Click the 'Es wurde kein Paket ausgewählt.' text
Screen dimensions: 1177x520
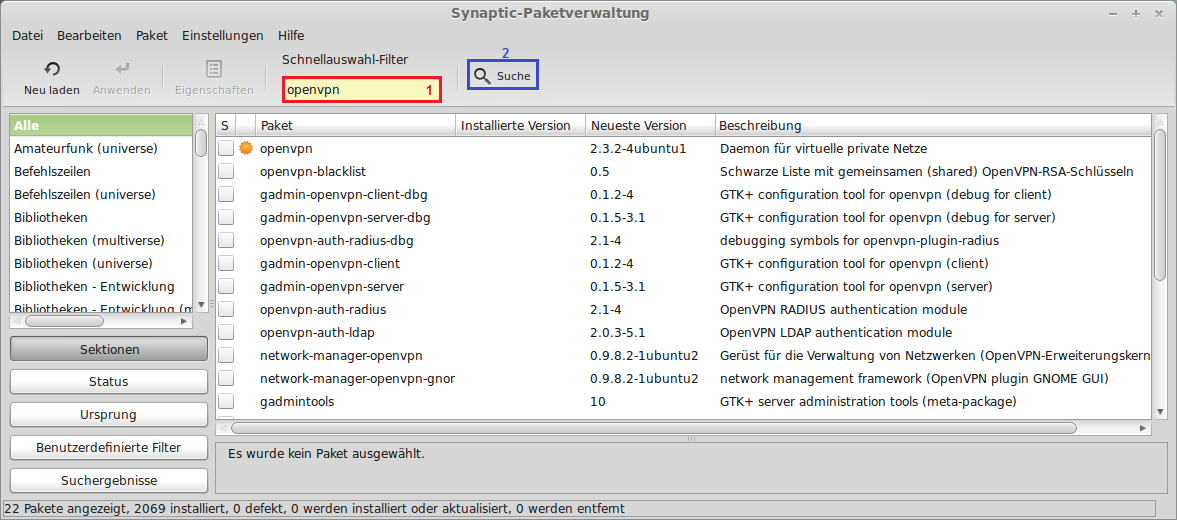pos(326,454)
